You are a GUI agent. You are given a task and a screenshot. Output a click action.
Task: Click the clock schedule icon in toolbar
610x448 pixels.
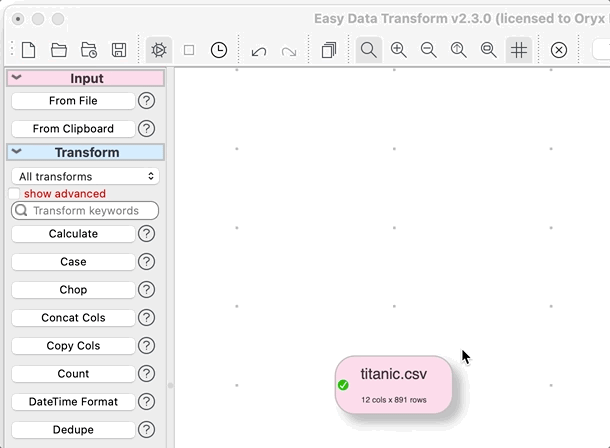point(218,50)
